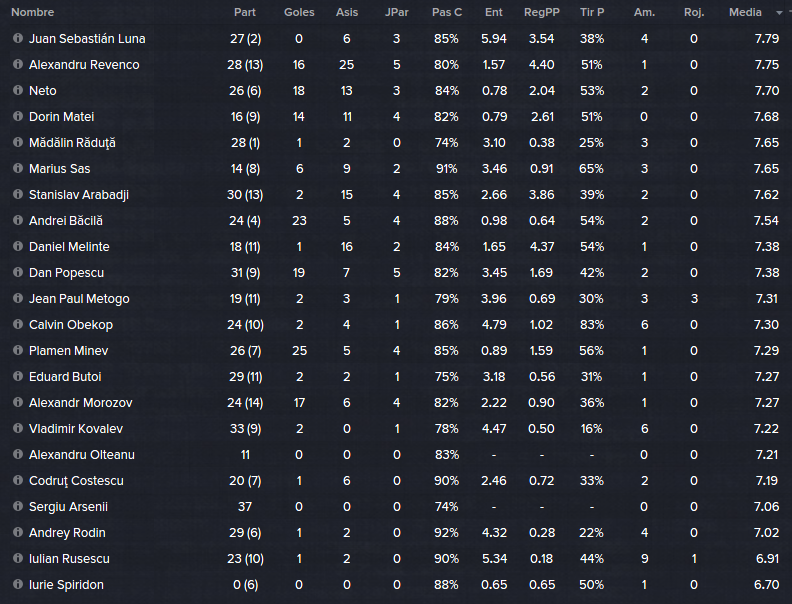This screenshot has height=604, width=792.
Task: Select Stanislav Arabadji player name
Action: [x=79, y=195]
